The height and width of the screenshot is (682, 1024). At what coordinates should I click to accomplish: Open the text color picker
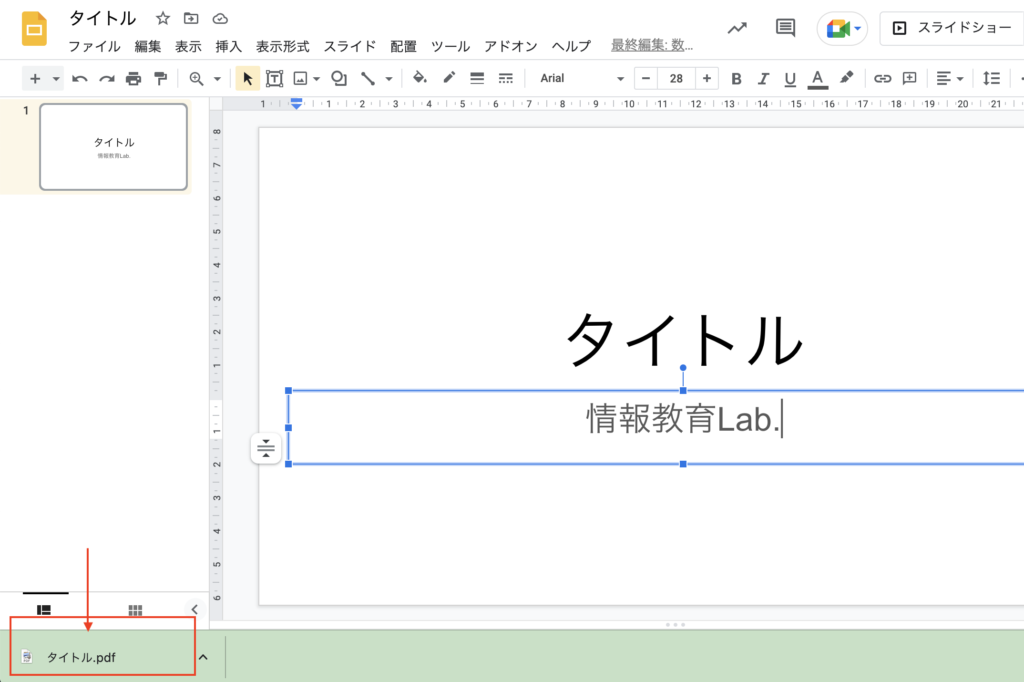pyautogui.click(x=817, y=79)
